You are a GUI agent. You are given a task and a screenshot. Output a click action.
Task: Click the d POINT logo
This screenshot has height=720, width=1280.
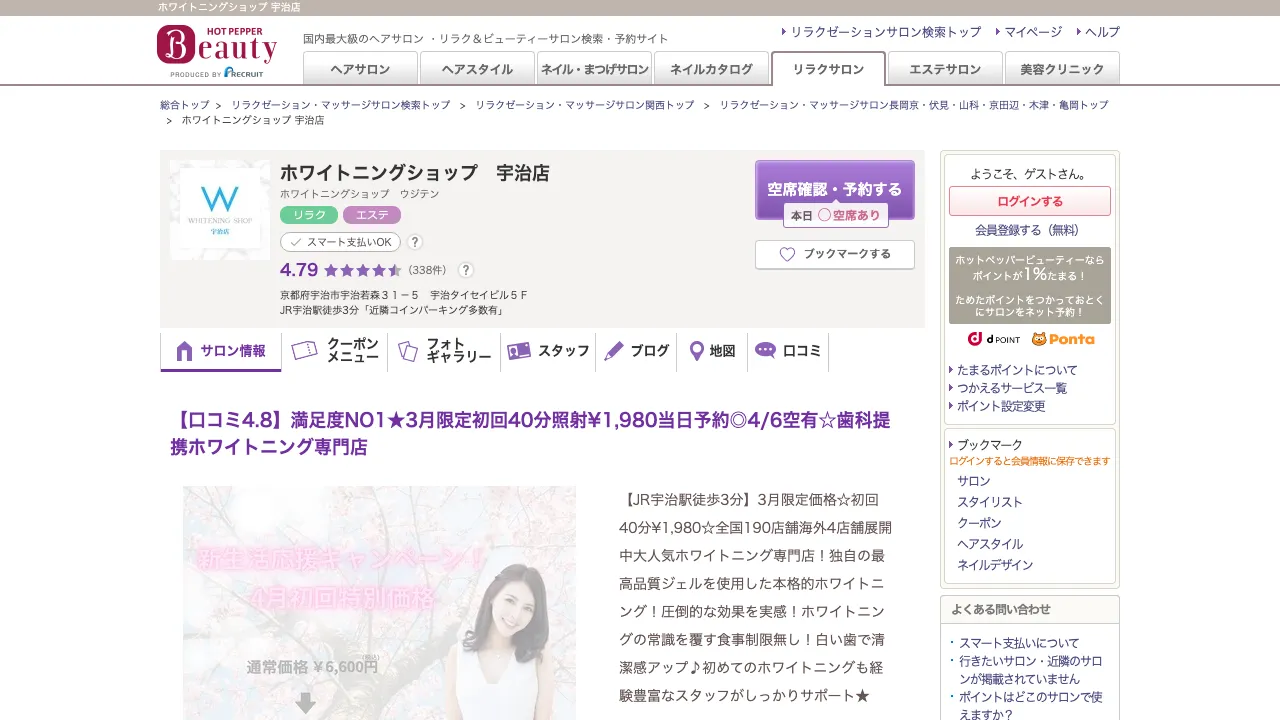pos(993,339)
